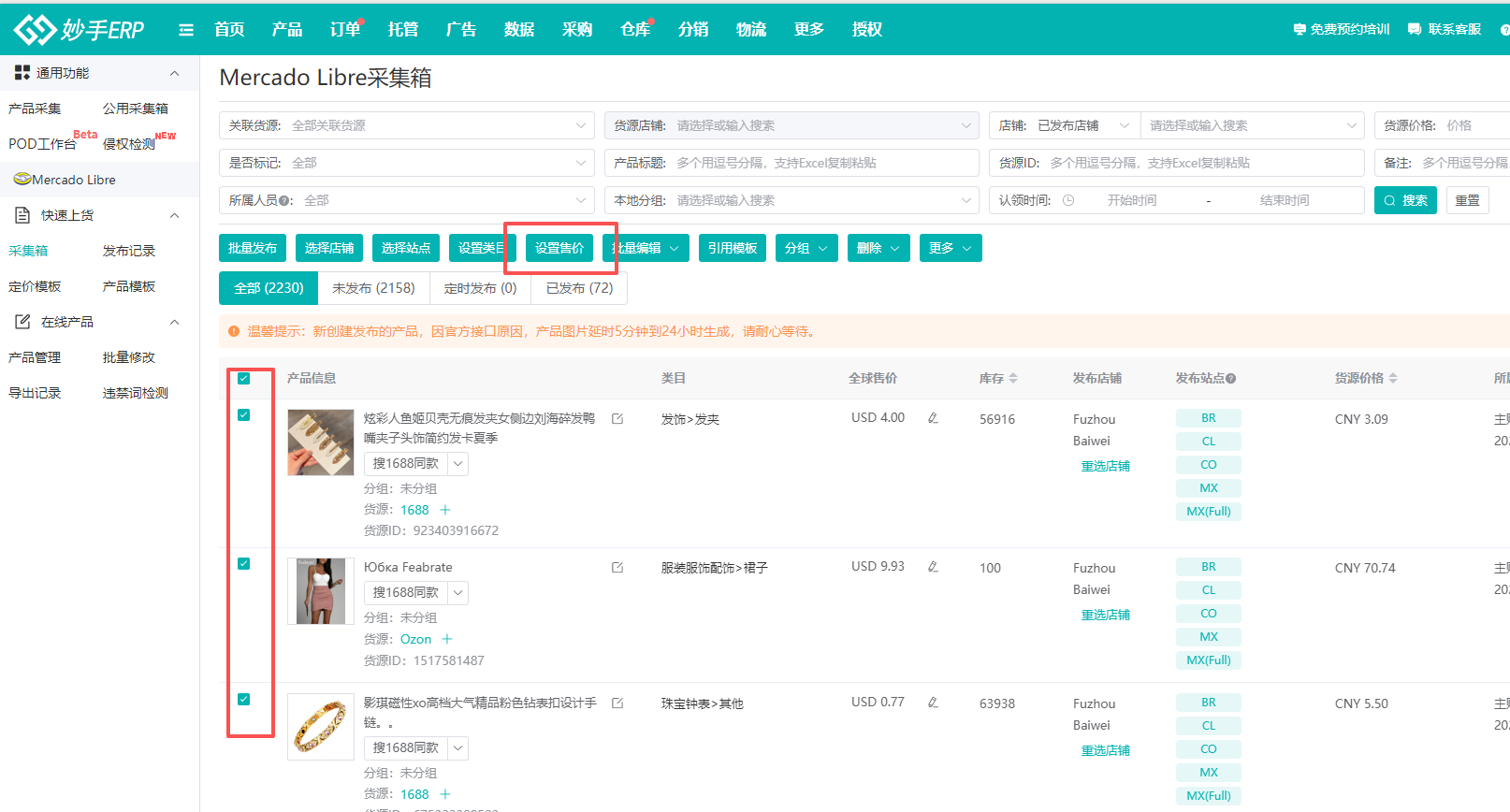The width and height of the screenshot is (1510, 812).
Task: Open the edit icon beside Юбка Feabrate title
Action: click(x=617, y=568)
